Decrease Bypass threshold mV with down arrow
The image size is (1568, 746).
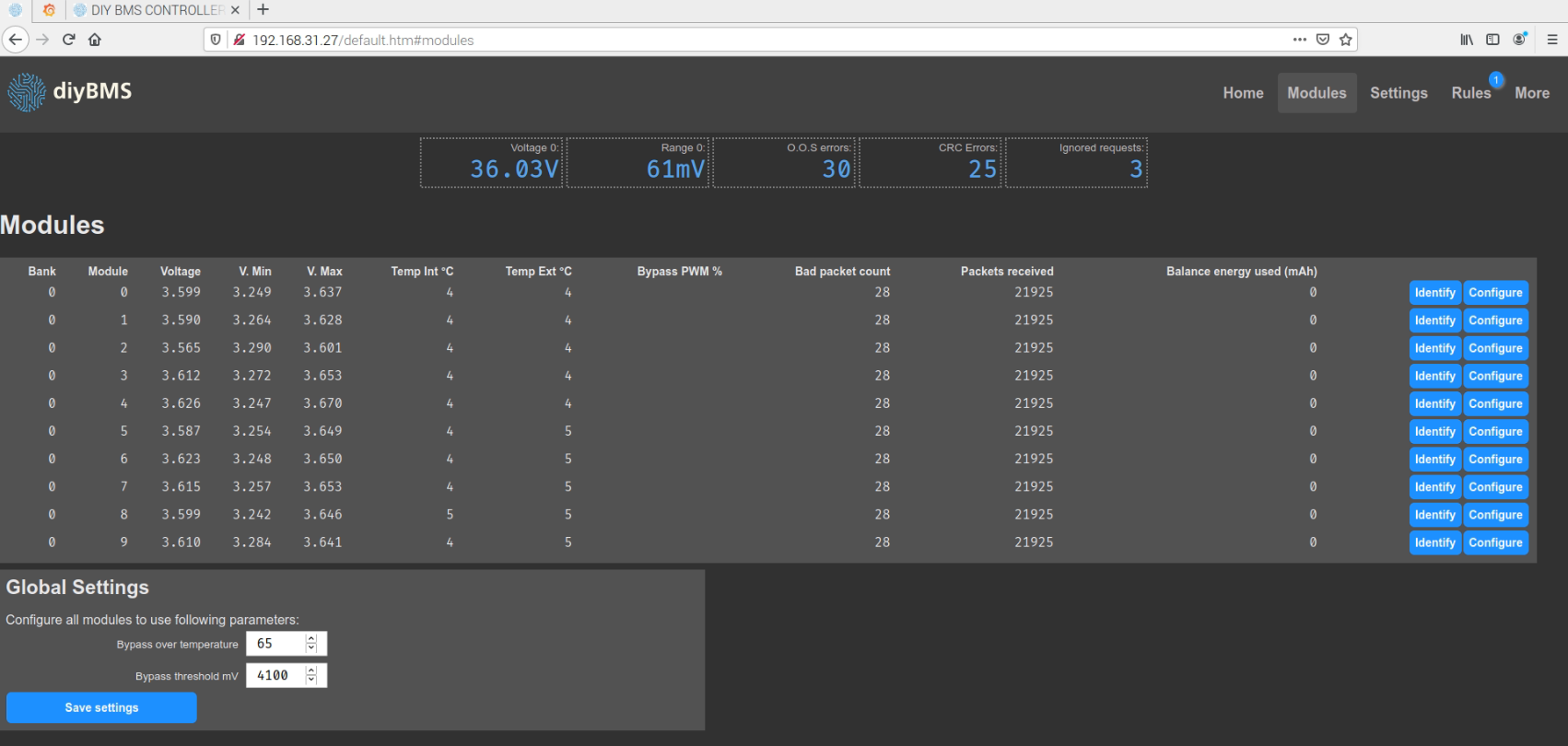(x=311, y=681)
